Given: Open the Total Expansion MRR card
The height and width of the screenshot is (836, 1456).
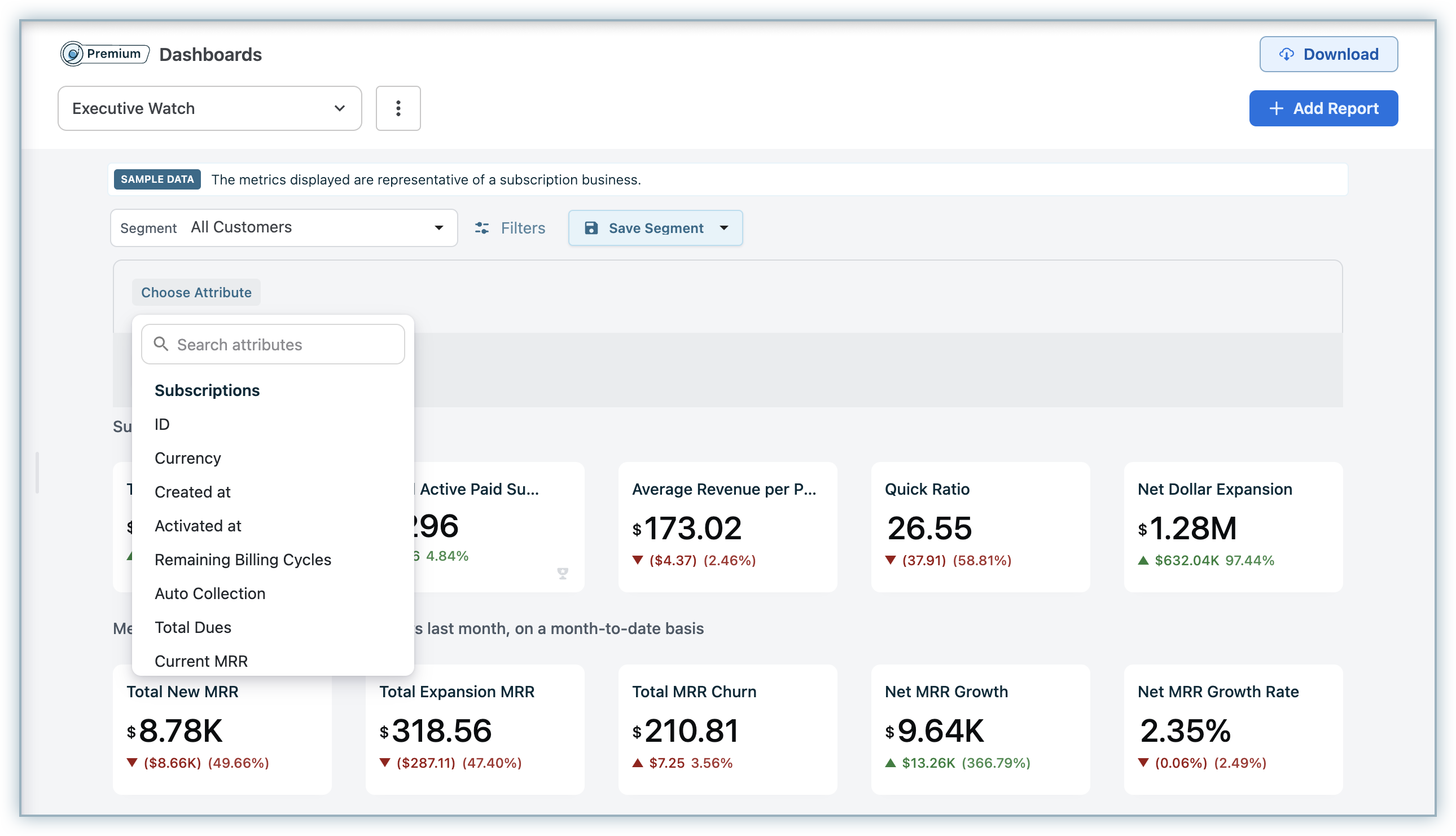Looking at the screenshot, I should (475, 729).
